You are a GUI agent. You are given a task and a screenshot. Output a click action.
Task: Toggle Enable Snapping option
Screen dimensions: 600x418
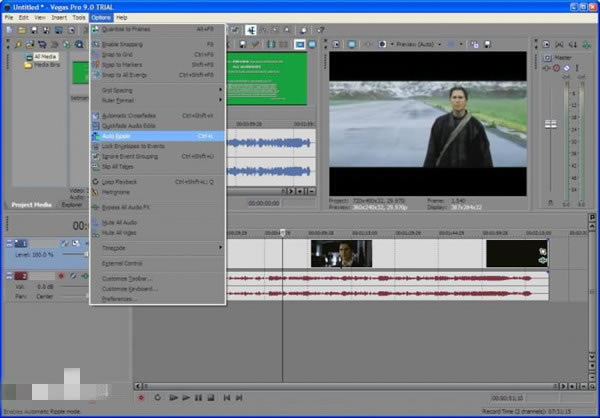coord(120,46)
